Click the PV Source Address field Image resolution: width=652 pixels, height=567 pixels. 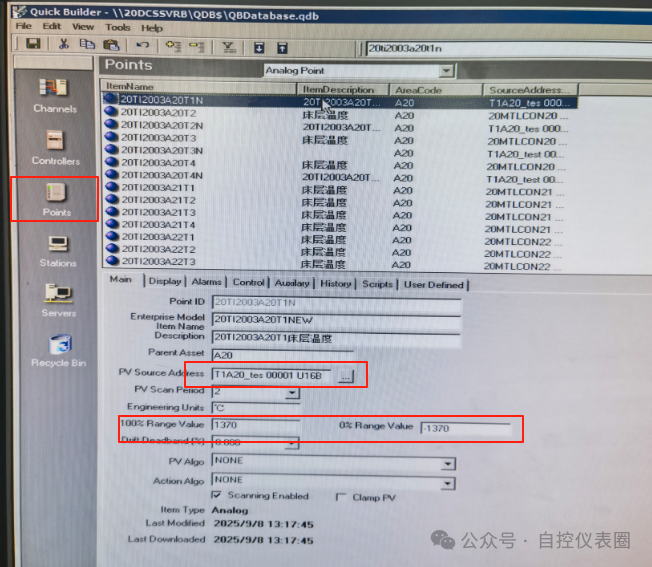[x=272, y=375]
